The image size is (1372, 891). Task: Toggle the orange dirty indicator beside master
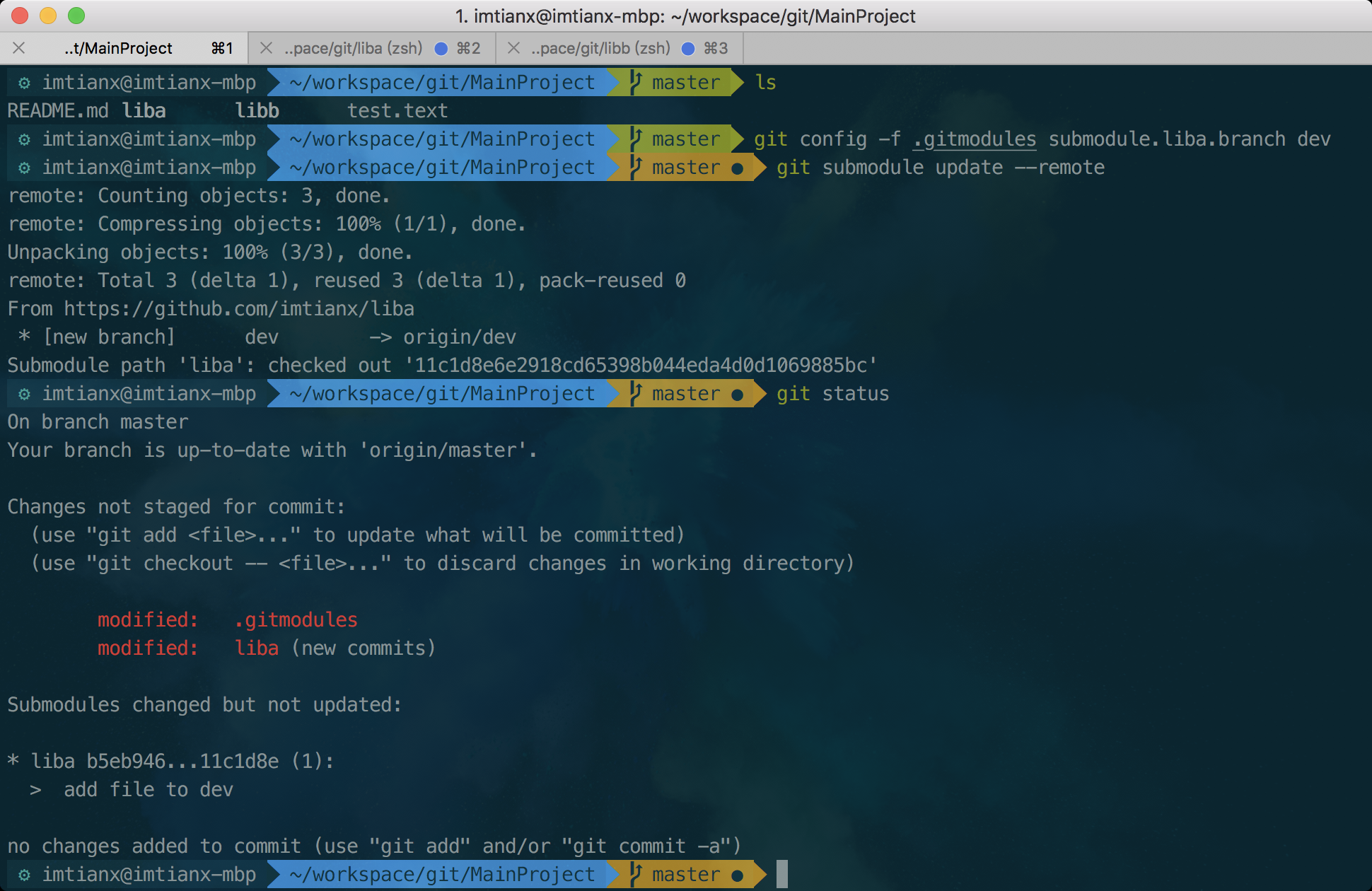[x=736, y=168]
